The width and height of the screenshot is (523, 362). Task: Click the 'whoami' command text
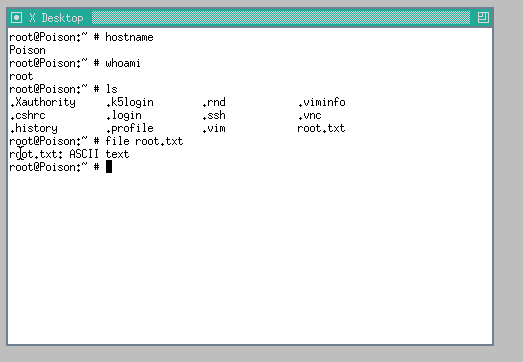tap(123, 63)
